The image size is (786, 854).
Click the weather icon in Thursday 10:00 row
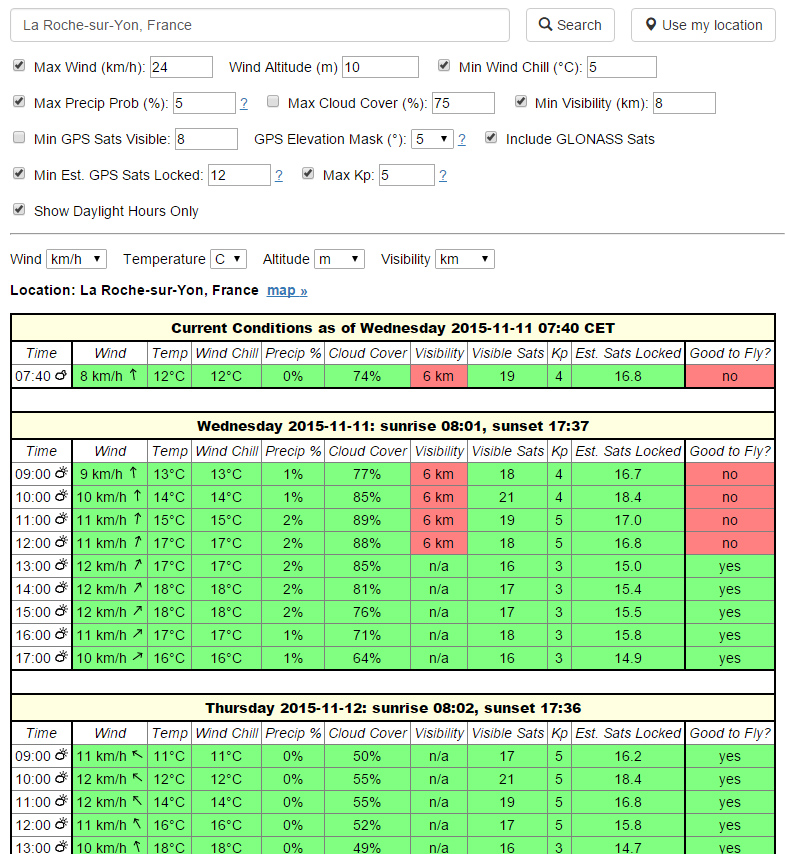pyautogui.click(x=61, y=778)
